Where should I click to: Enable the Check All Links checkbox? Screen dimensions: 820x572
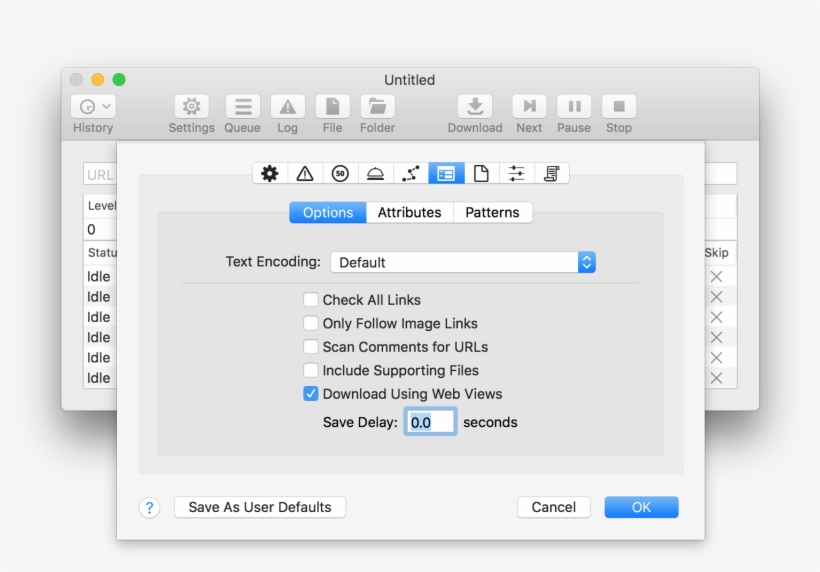pyautogui.click(x=311, y=300)
